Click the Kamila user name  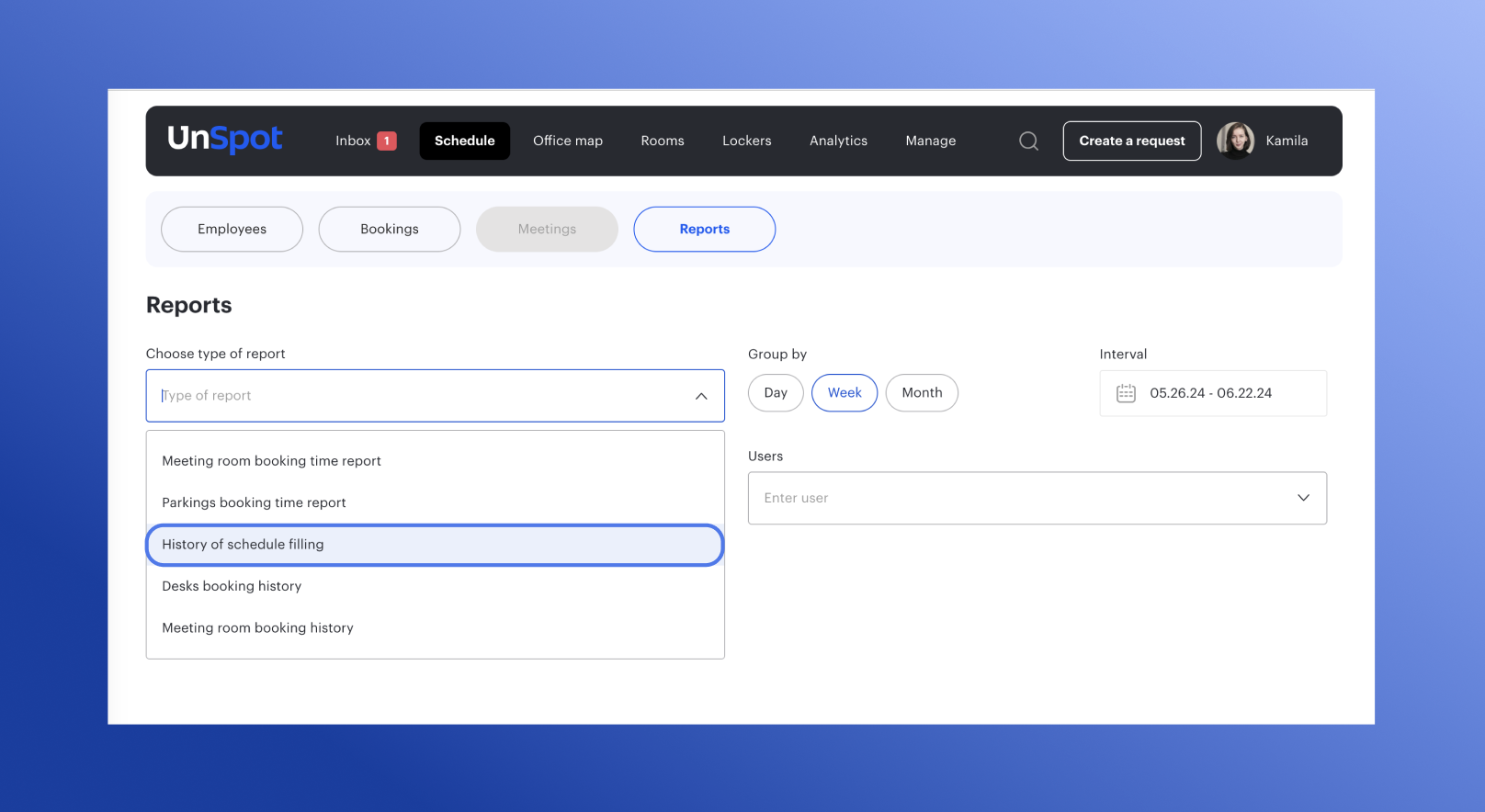[1287, 141]
